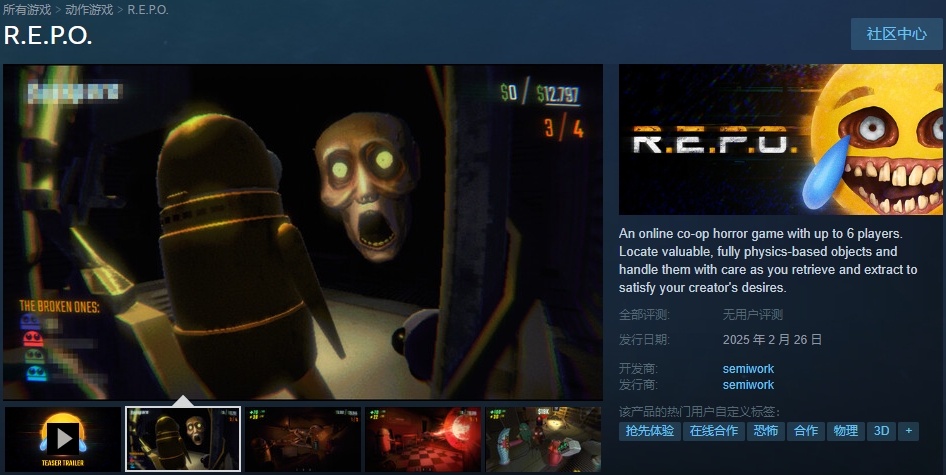The image size is (946, 475).
Task: Select the third dark corridor screenshot thumbnail
Action: tap(303, 439)
